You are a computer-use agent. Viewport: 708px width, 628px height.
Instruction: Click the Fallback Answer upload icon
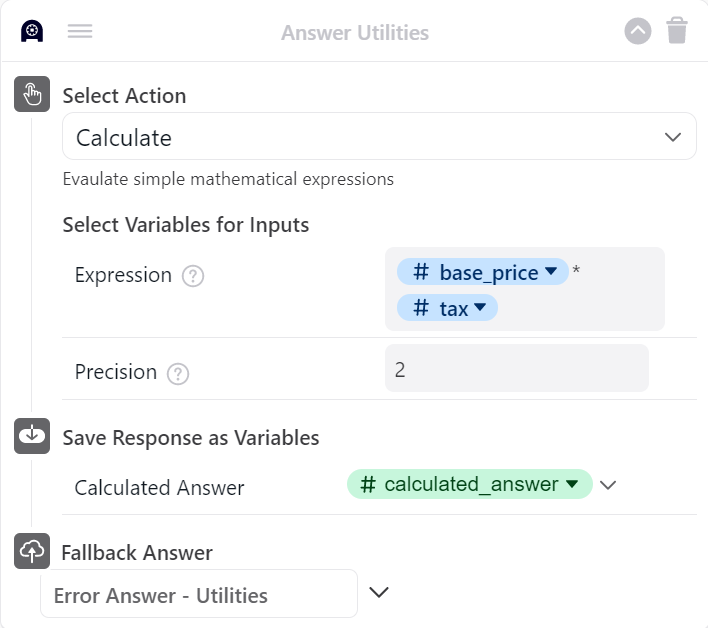point(32,551)
